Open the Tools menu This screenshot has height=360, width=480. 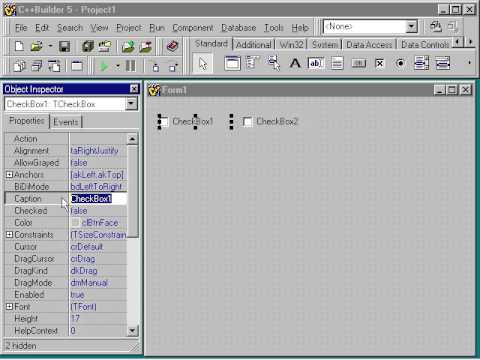pyautogui.click(x=274, y=28)
